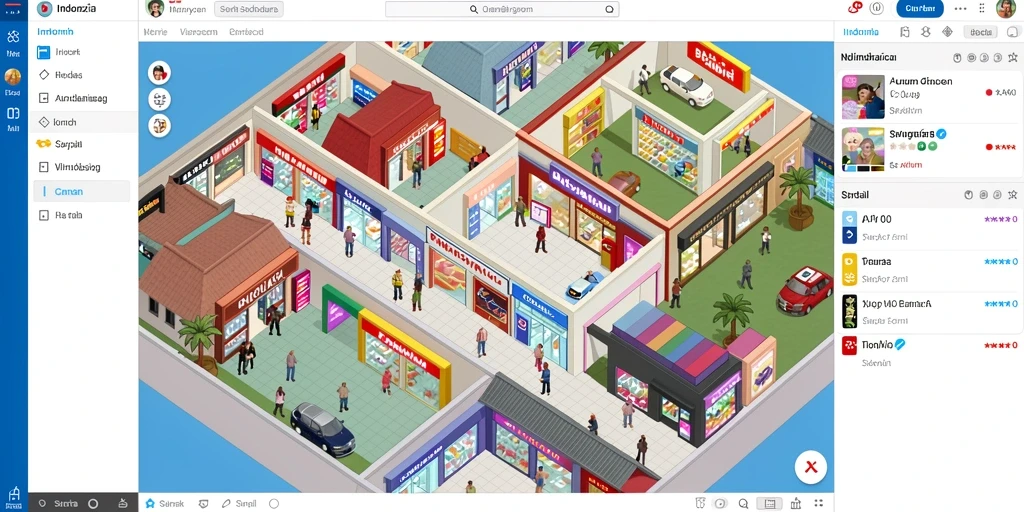The height and width of the screenshot is (512, 1024).
Task: Open the three-dot more options menu
Action: tap(960, 8)
